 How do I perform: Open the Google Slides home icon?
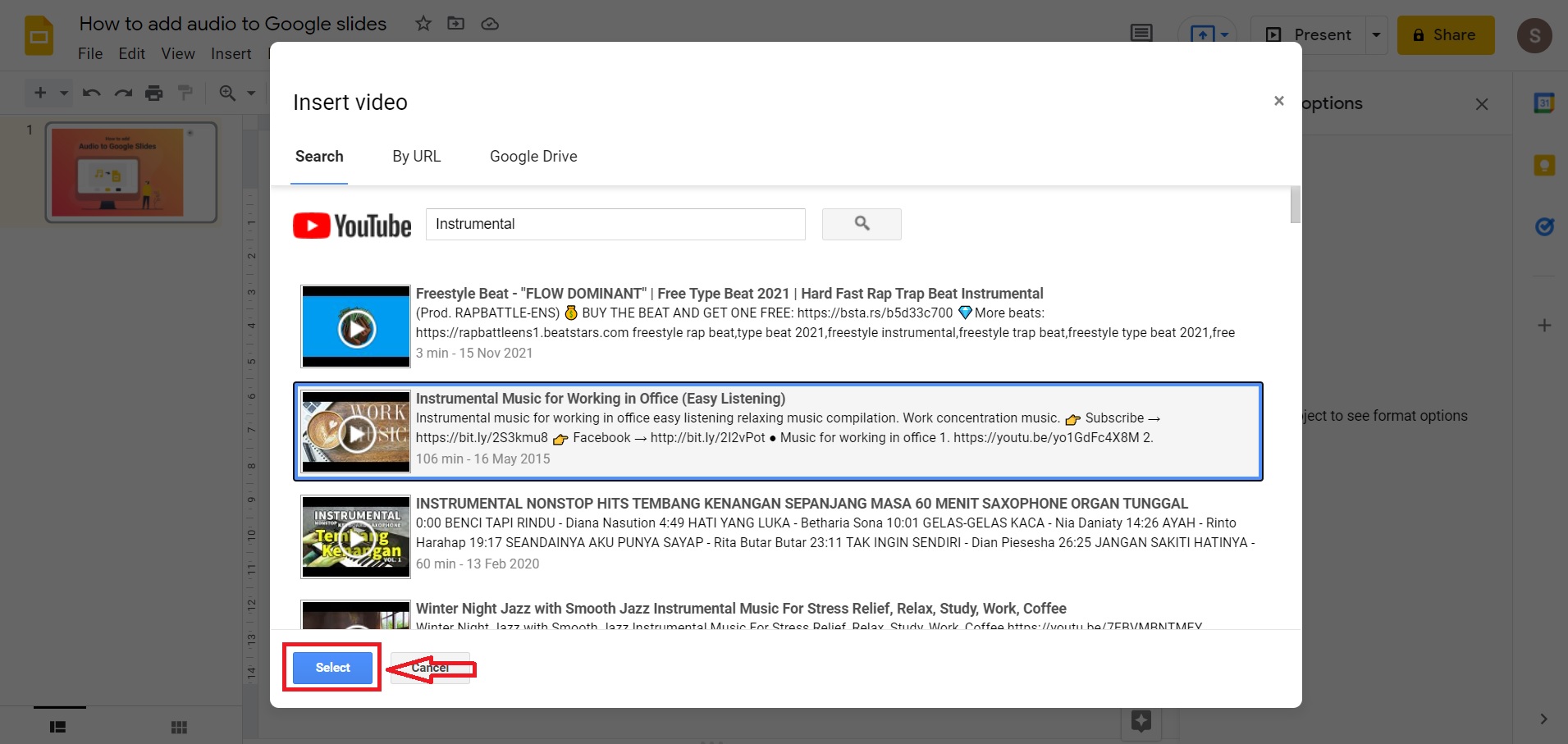pyautogui.click(x=39, y=36)
